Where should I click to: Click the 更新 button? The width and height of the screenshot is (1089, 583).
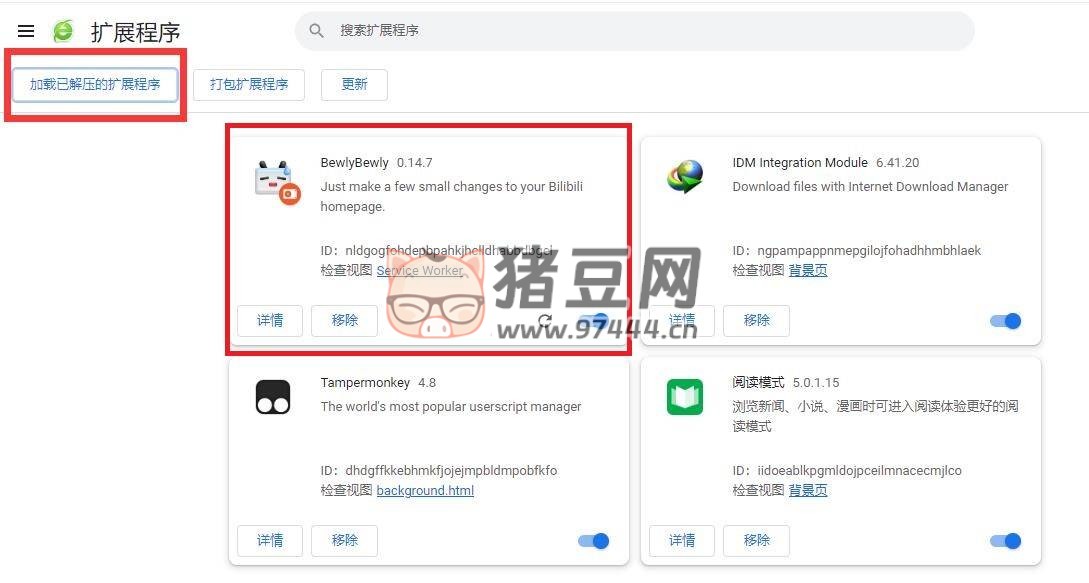click(x=354, y=85)
